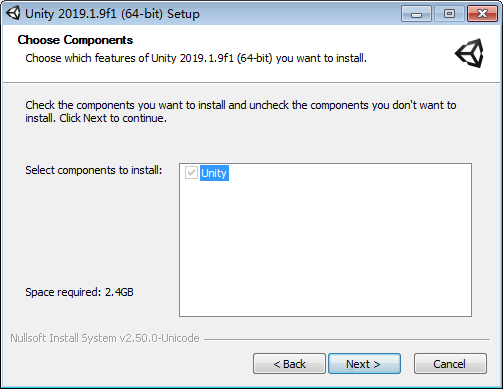Click the Check the components instruction text
The height and width of the screenshot is (389, 503).
(241, 111)
